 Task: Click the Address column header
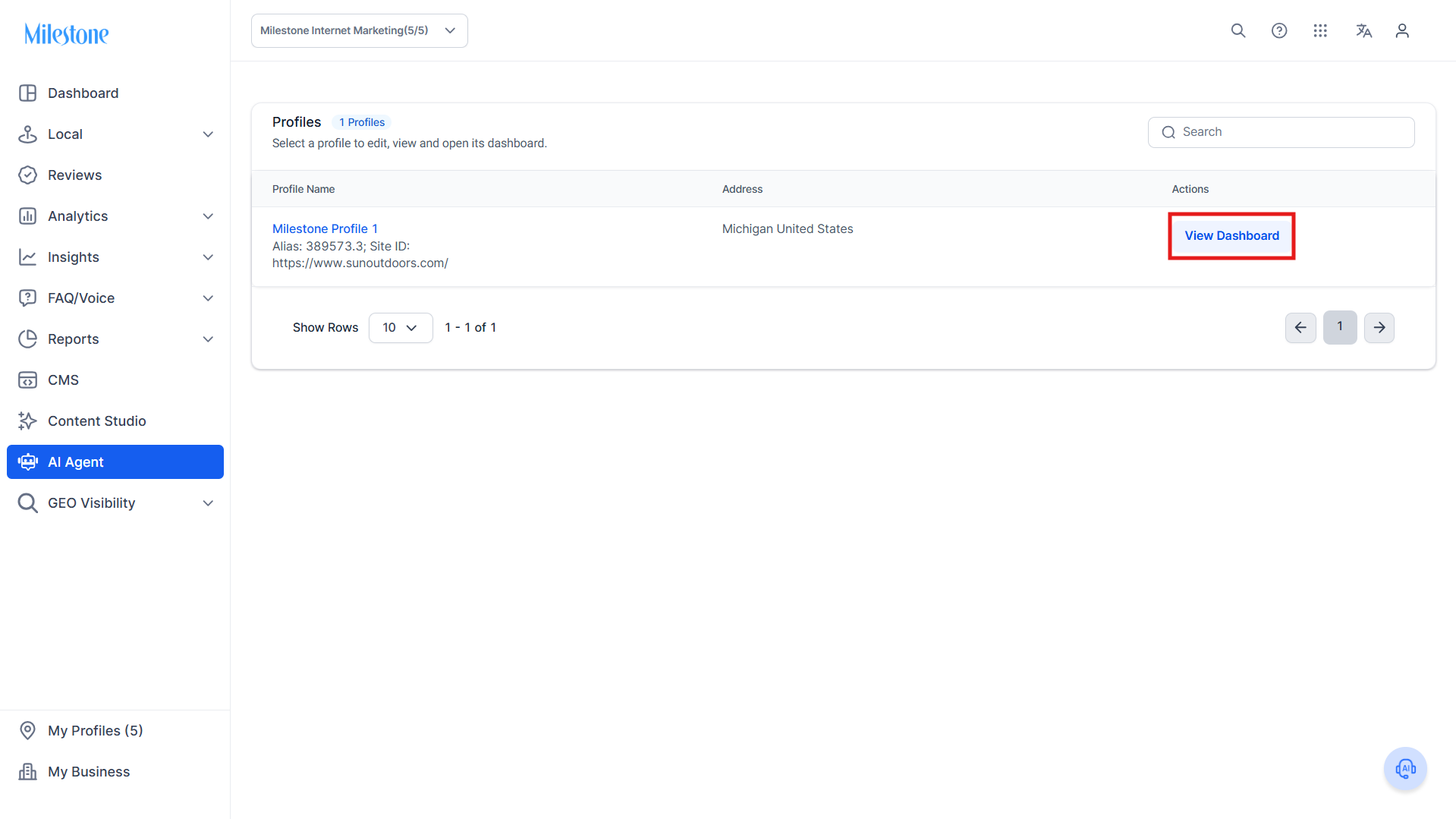[x=742, y=189]
